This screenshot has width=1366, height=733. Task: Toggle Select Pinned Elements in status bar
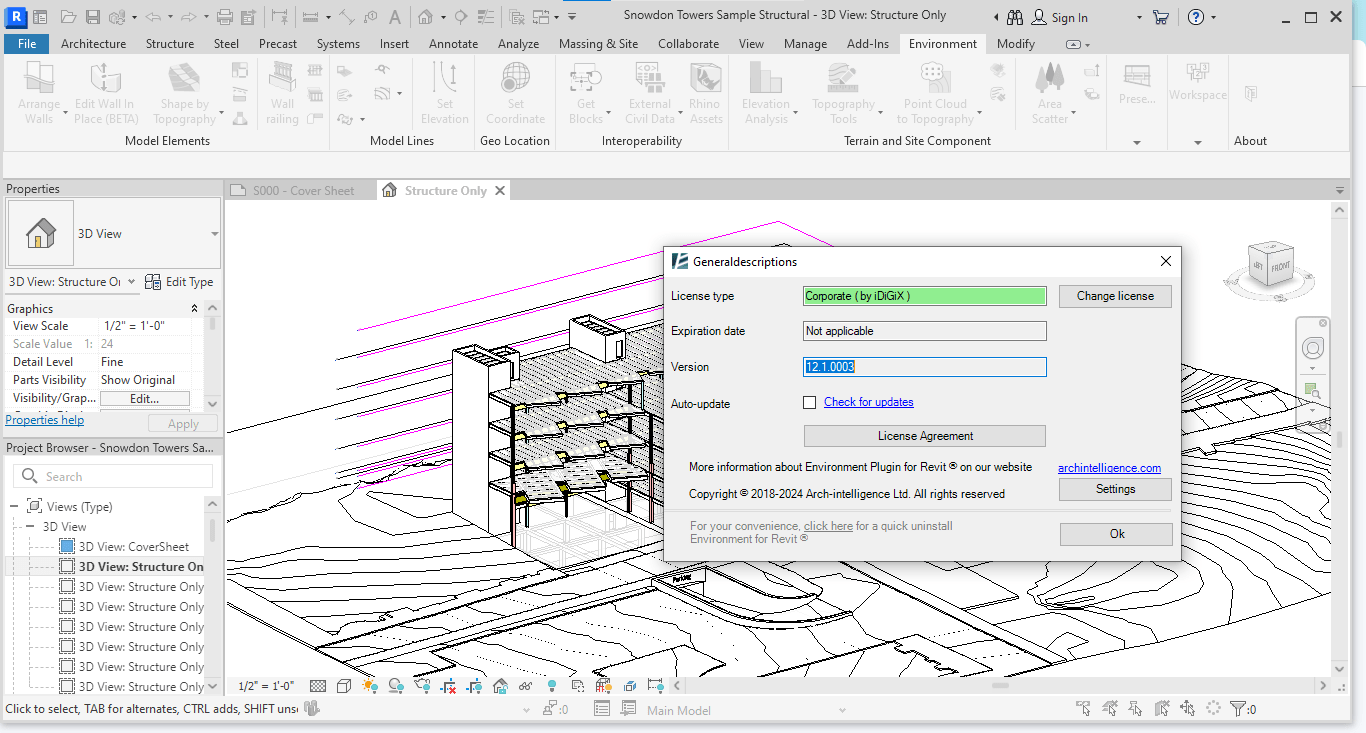[1136, 709]
